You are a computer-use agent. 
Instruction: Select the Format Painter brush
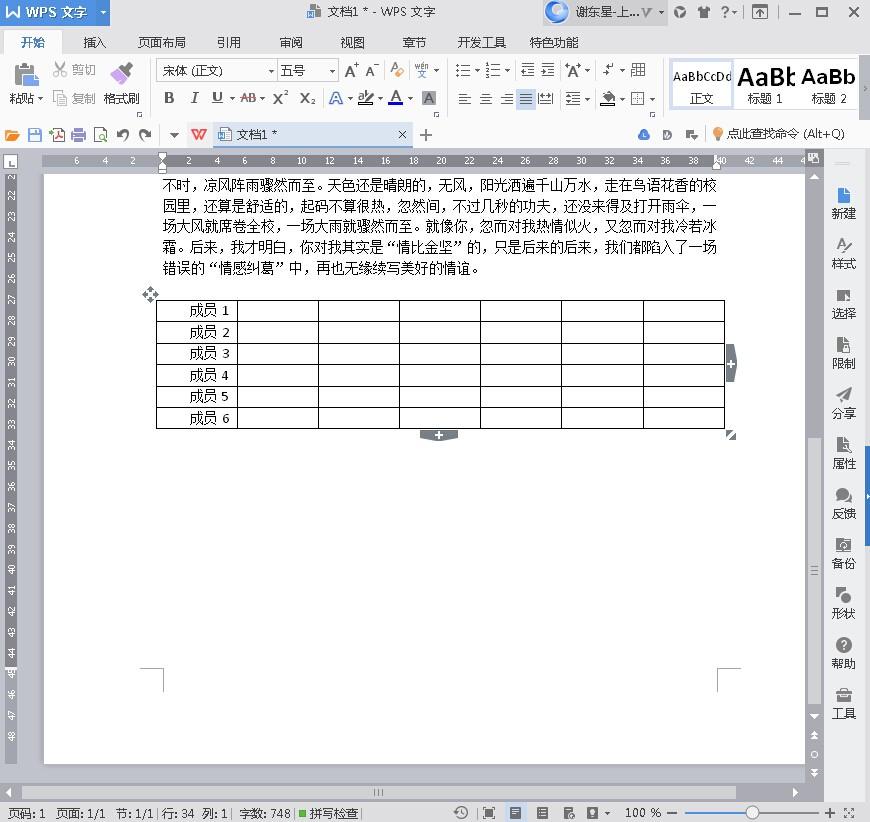[121, 74]
